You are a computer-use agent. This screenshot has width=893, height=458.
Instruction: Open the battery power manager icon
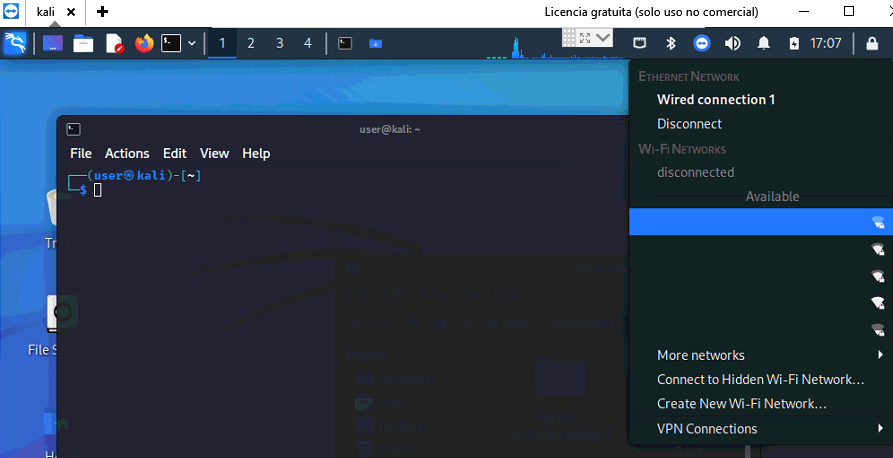coord(794,43)
